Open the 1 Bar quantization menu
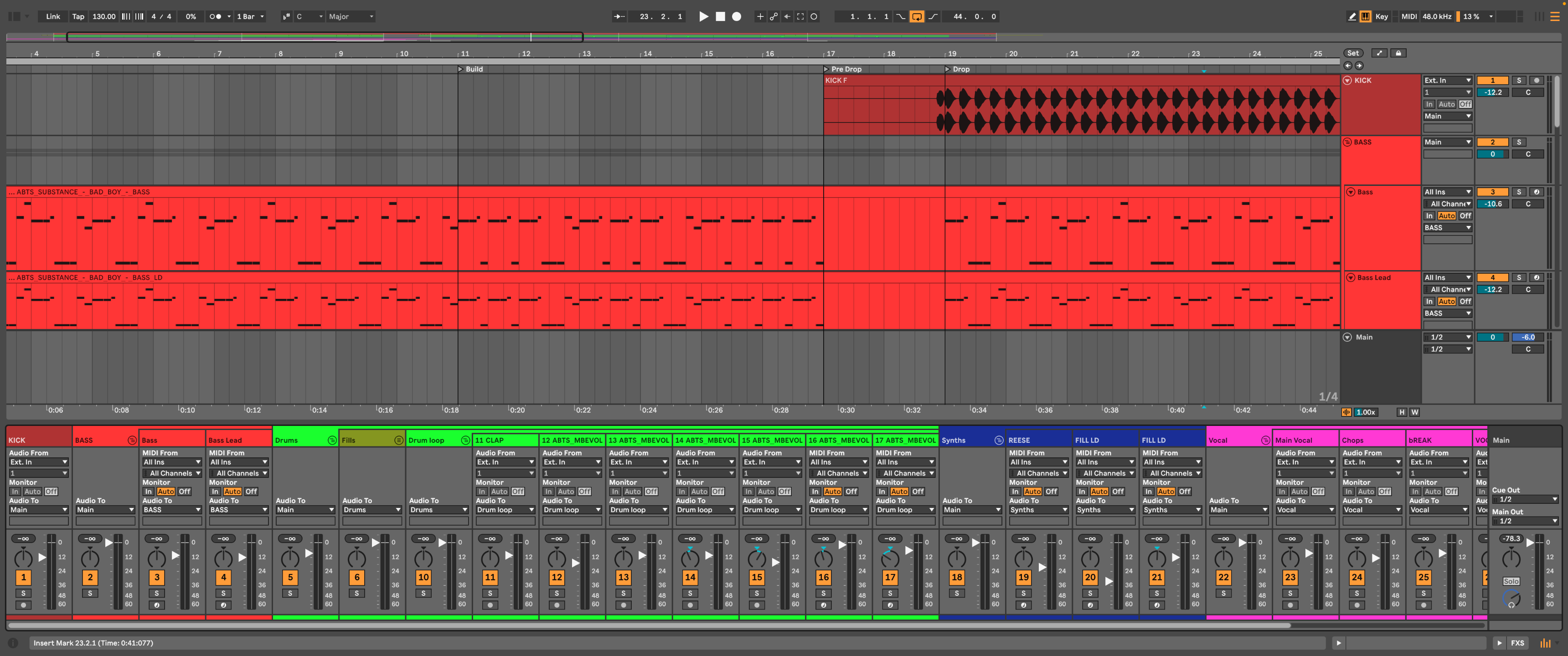The image size is (1568, 656). (250, 16)
